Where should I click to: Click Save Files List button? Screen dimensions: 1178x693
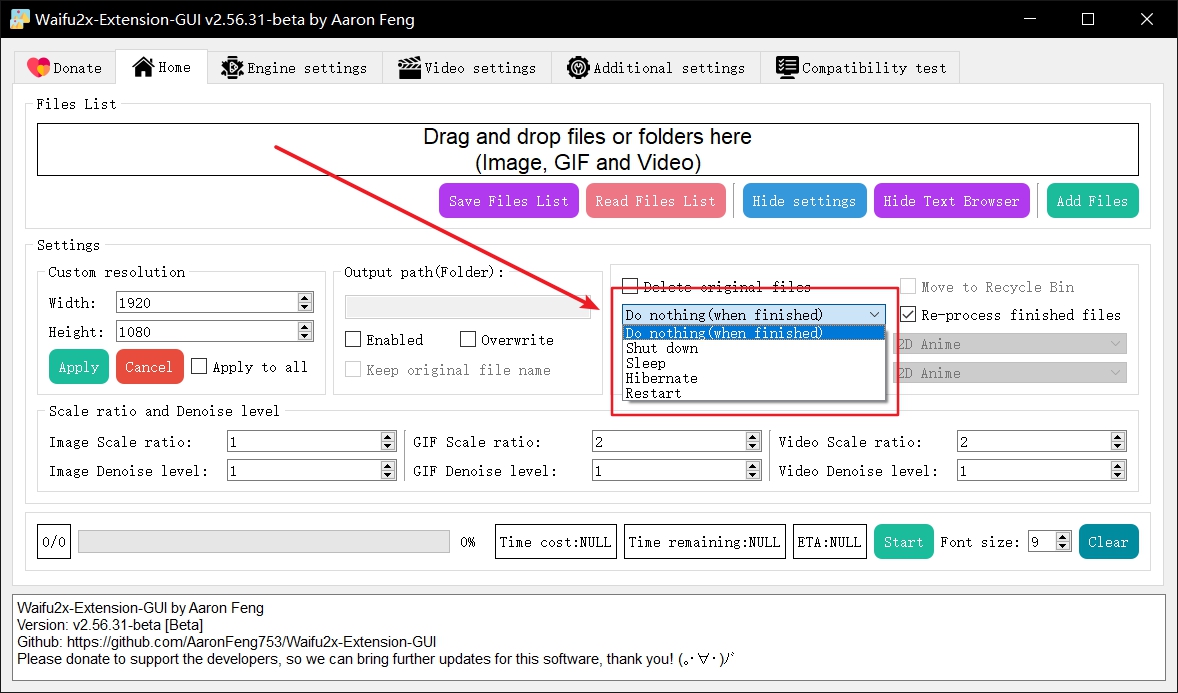point(509,201)
